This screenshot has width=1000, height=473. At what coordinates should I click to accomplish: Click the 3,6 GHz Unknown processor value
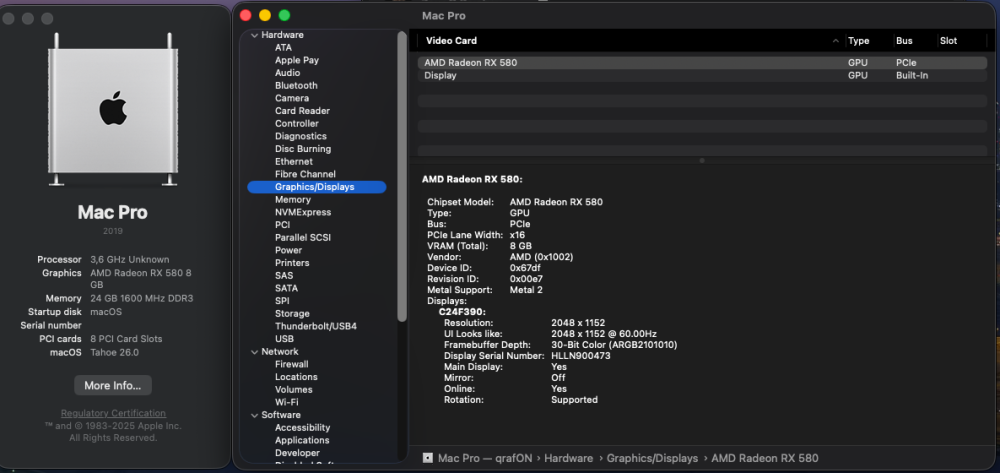click(x=130, y=259)
